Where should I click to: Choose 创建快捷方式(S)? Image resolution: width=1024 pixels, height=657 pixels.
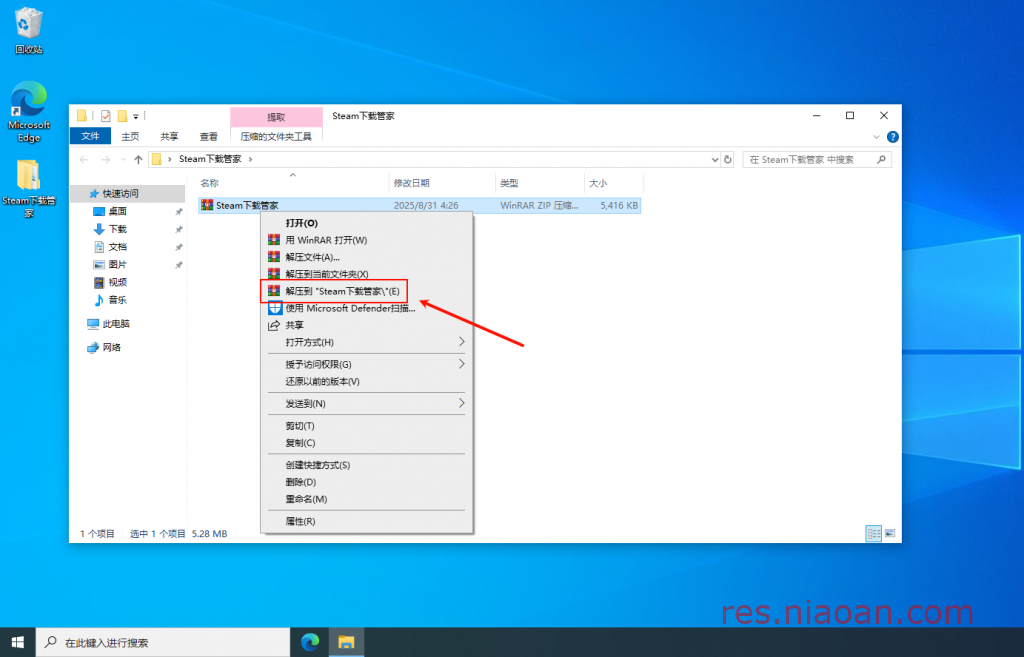pos(366,465)
